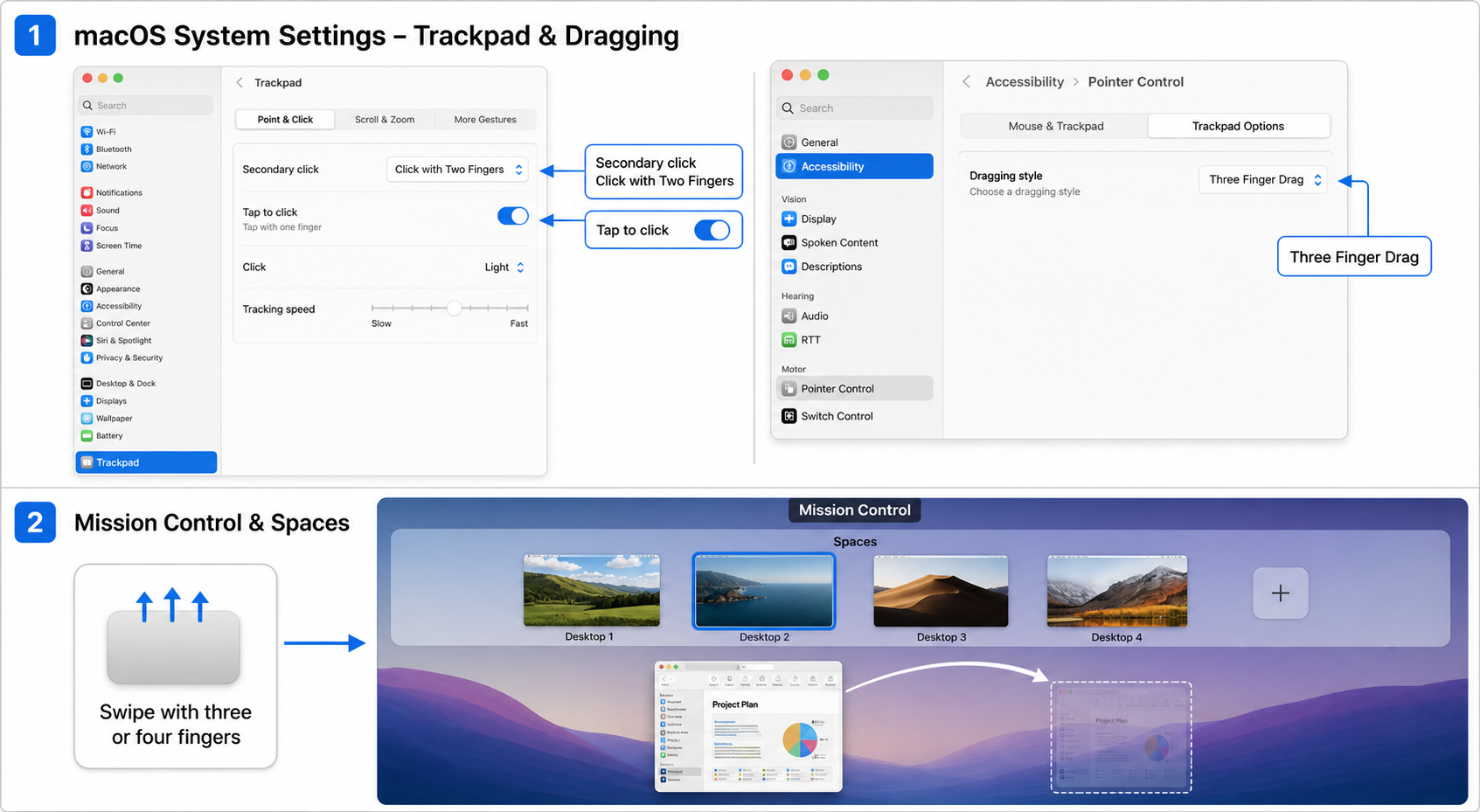Open the Display icon under Vision
1480x812 pixels.
[x=789, y=219]
